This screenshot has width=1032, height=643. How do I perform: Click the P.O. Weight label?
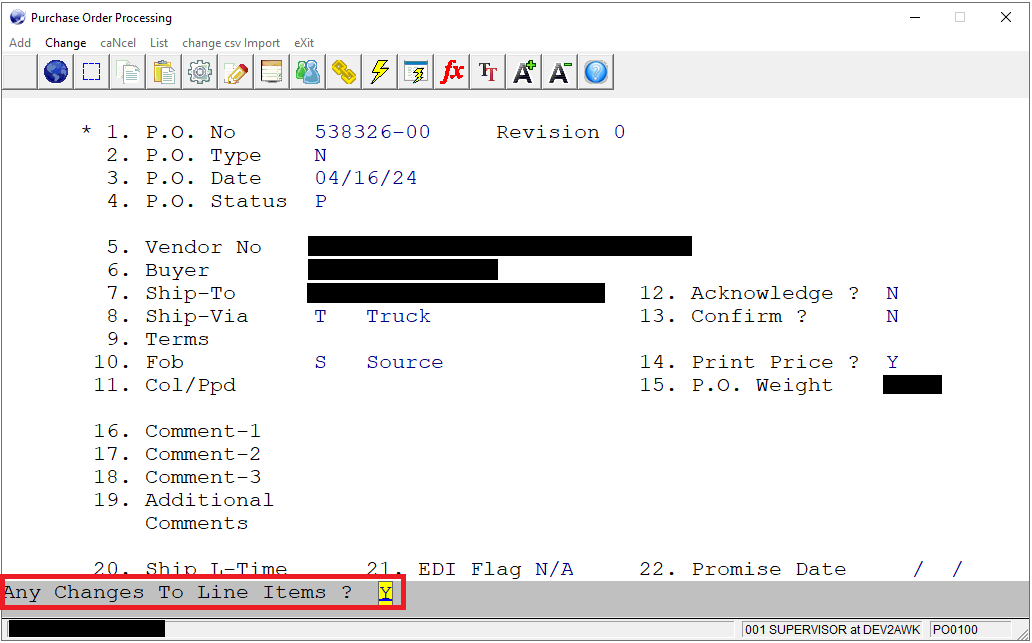762,385
